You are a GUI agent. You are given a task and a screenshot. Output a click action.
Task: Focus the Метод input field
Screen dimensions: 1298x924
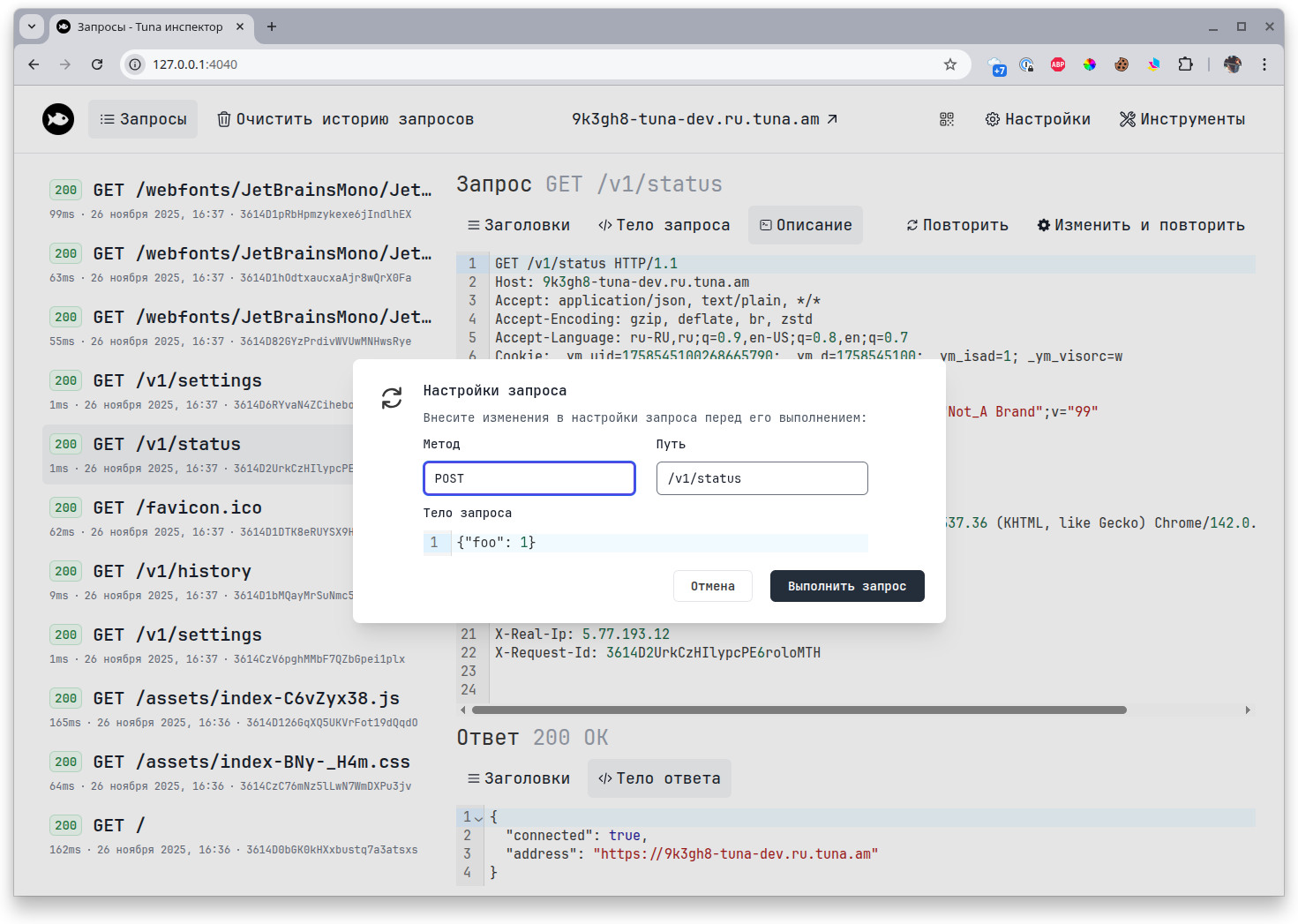pyautogui.click(x=529, y=478)
